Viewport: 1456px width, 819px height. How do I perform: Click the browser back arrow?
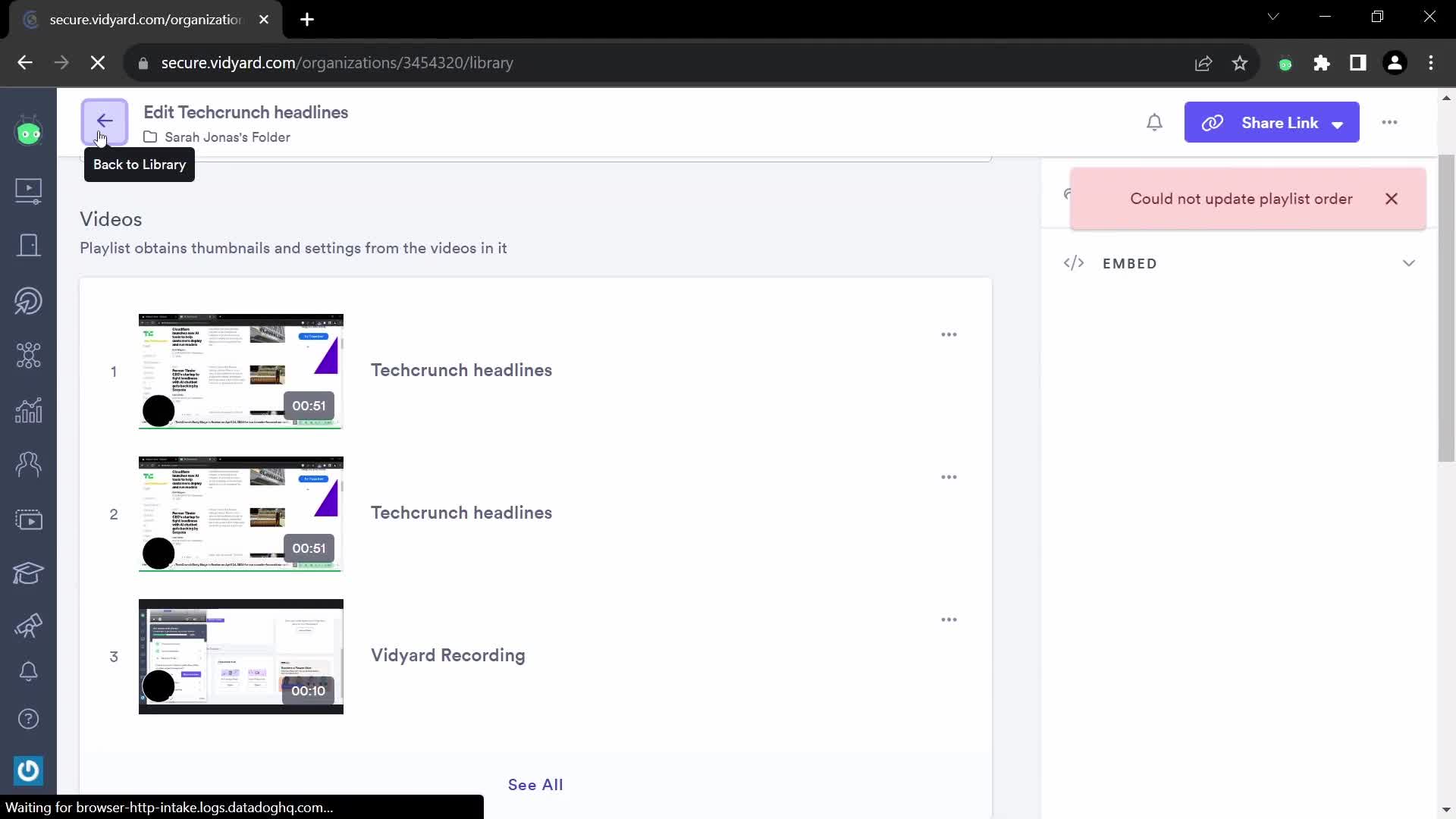click(25, 63)
